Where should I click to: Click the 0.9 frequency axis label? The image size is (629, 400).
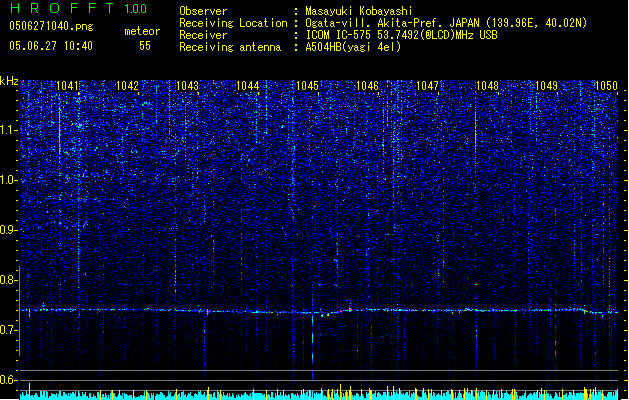pos(8,230)
